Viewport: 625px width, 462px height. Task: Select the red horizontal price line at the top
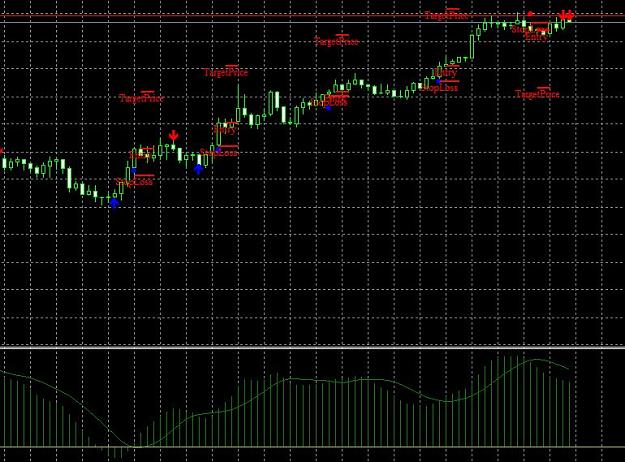coord(312,16)
